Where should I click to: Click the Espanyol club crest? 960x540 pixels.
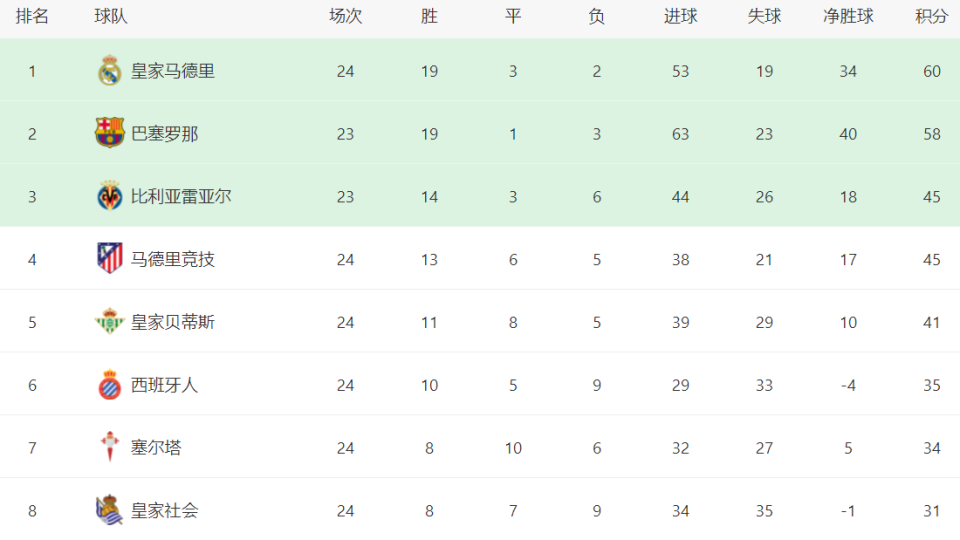pyautogui.click(x=109, y=385)
